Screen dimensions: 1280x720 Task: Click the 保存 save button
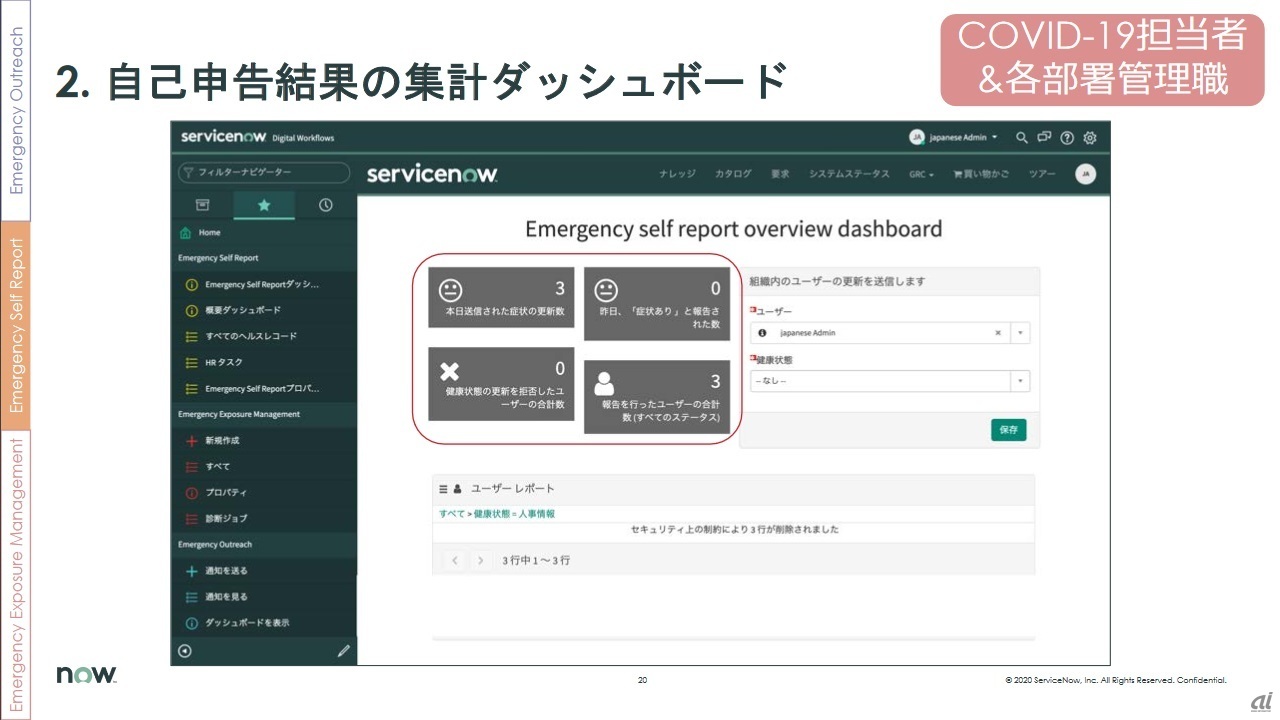pos(1009,430)
